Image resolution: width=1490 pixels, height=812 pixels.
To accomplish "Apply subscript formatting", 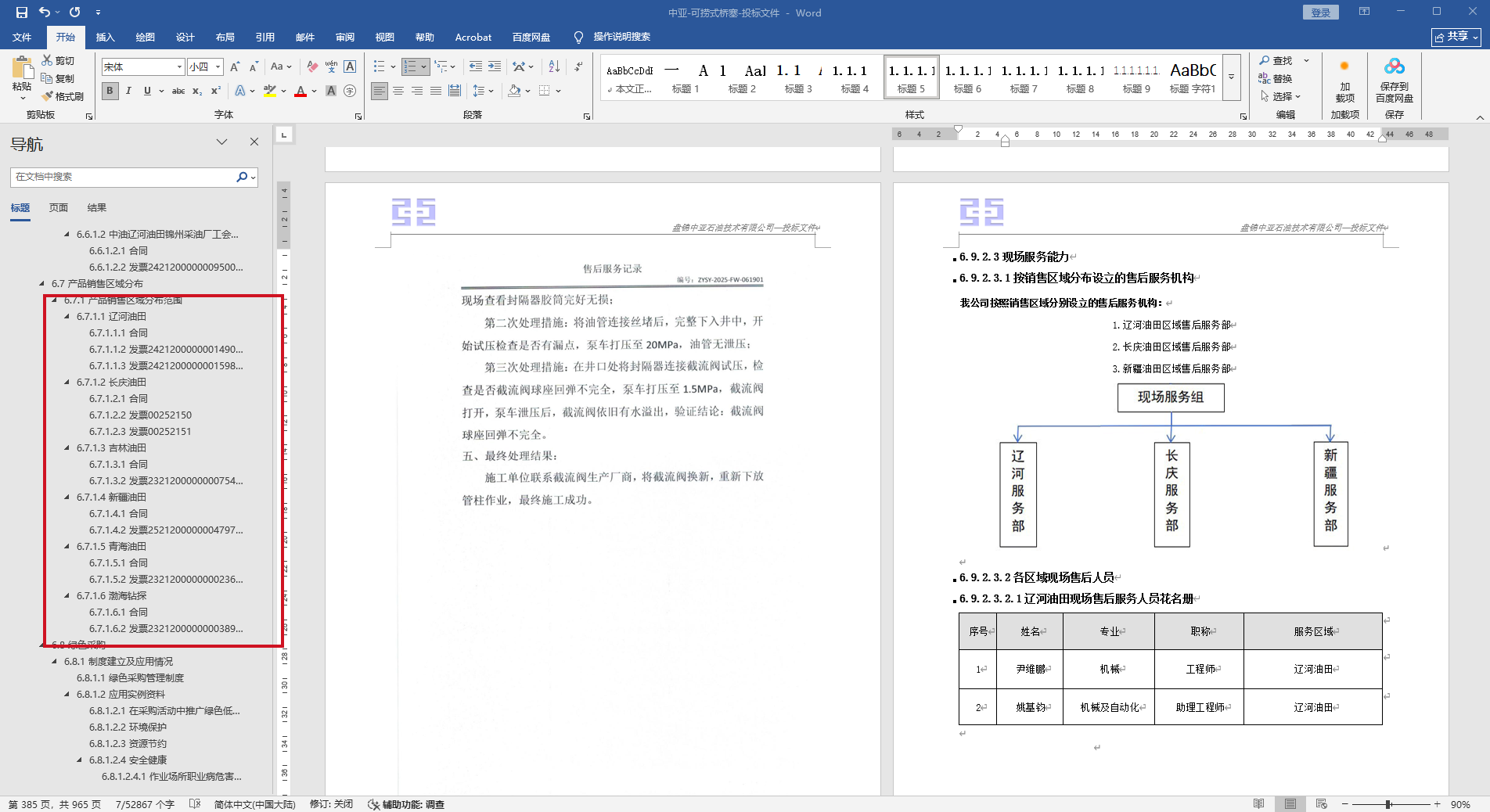I will pos(197,91).
